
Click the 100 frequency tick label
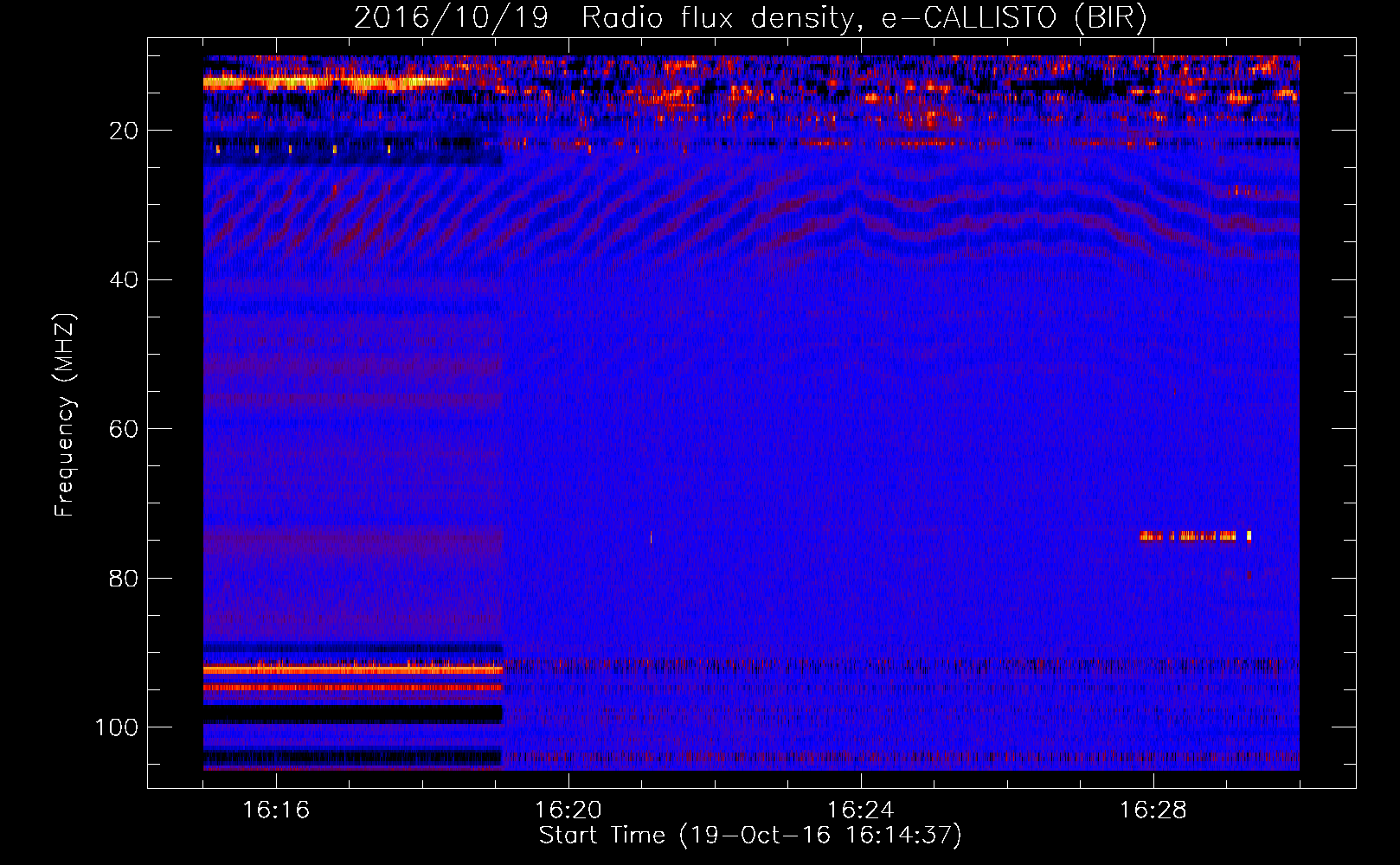click(x=117, y=727)
